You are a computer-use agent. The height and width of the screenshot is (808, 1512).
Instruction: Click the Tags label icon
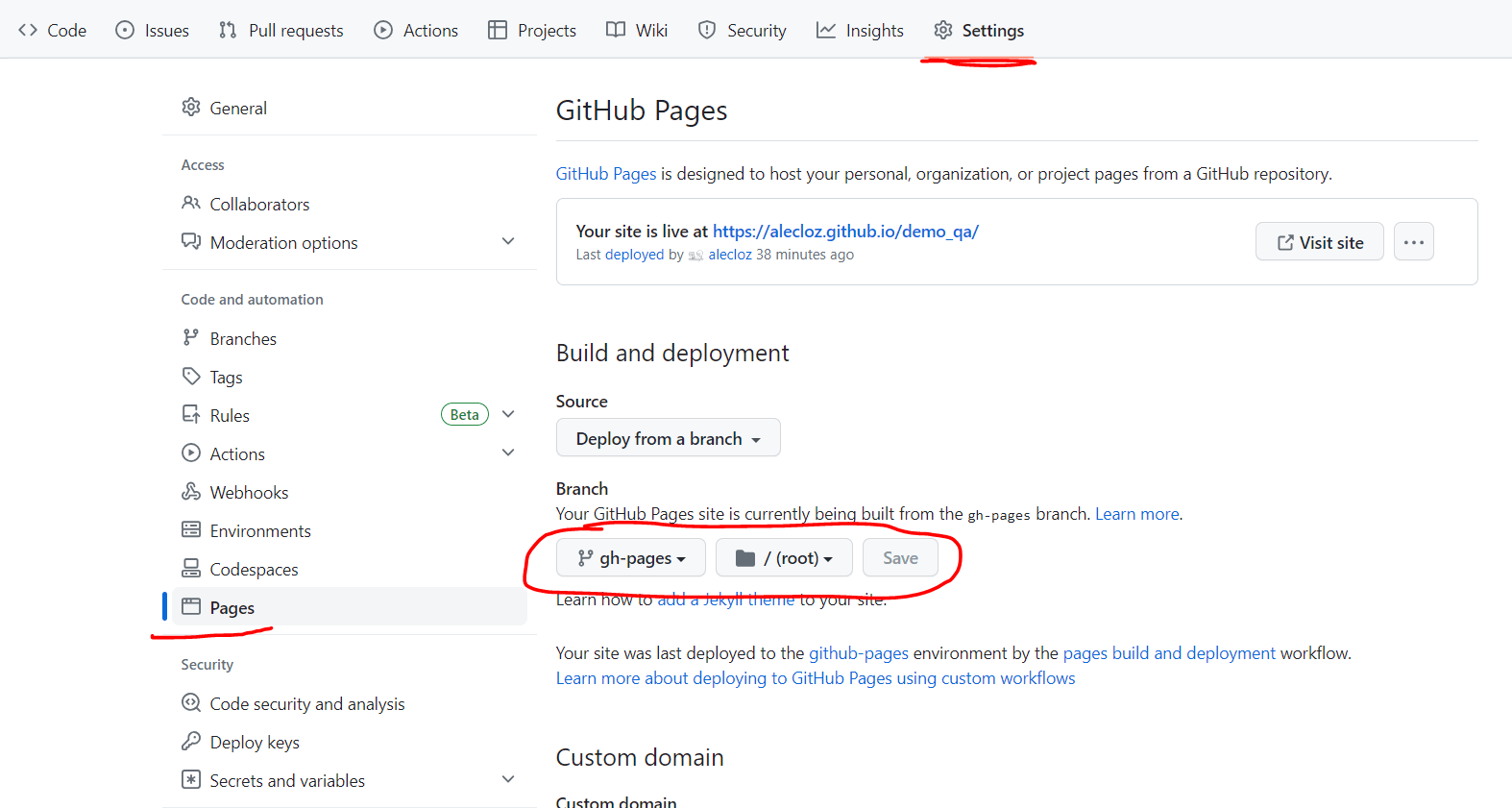191,377
